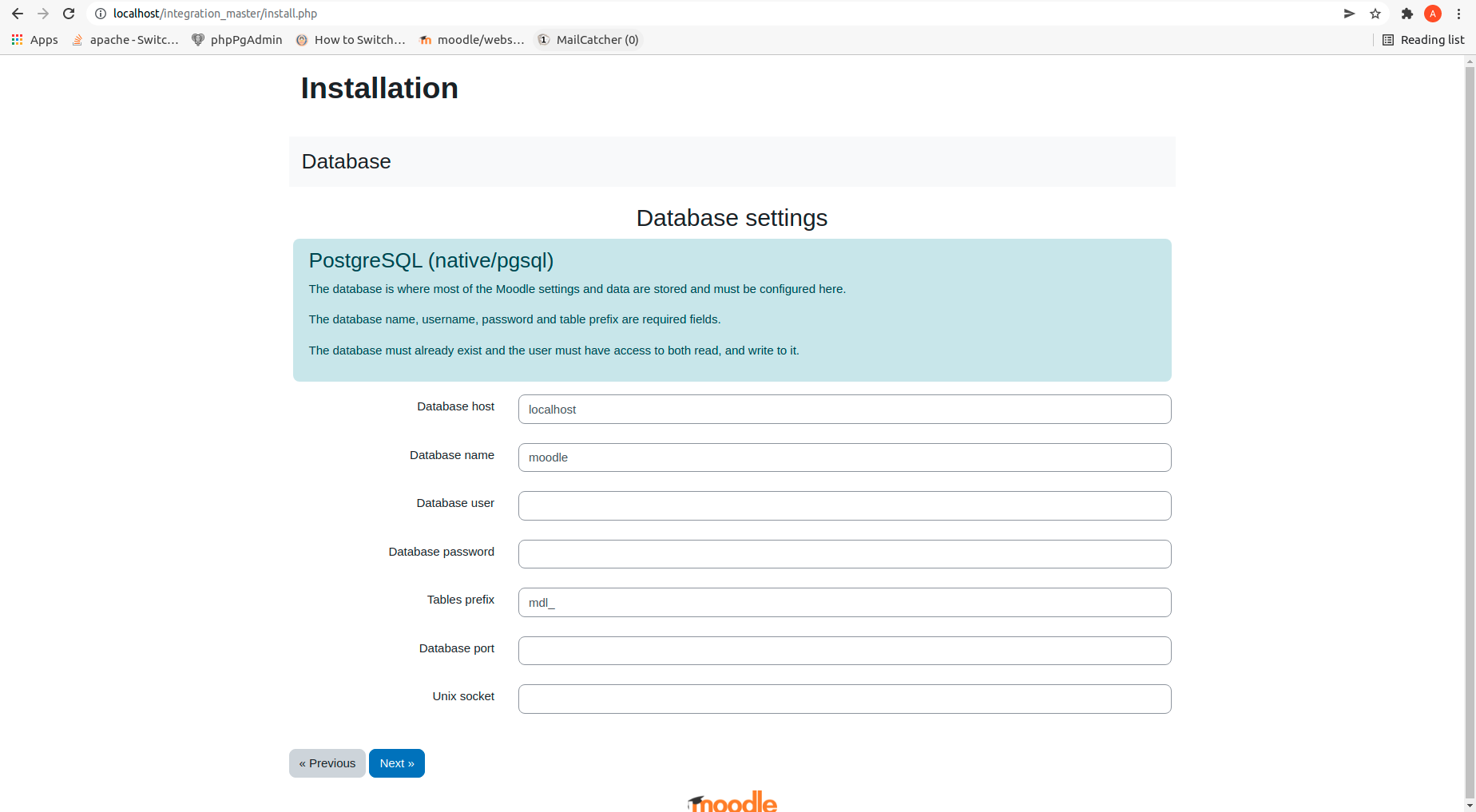
Task: Go back to the previous browser page
Action: [x=18, y=14]
